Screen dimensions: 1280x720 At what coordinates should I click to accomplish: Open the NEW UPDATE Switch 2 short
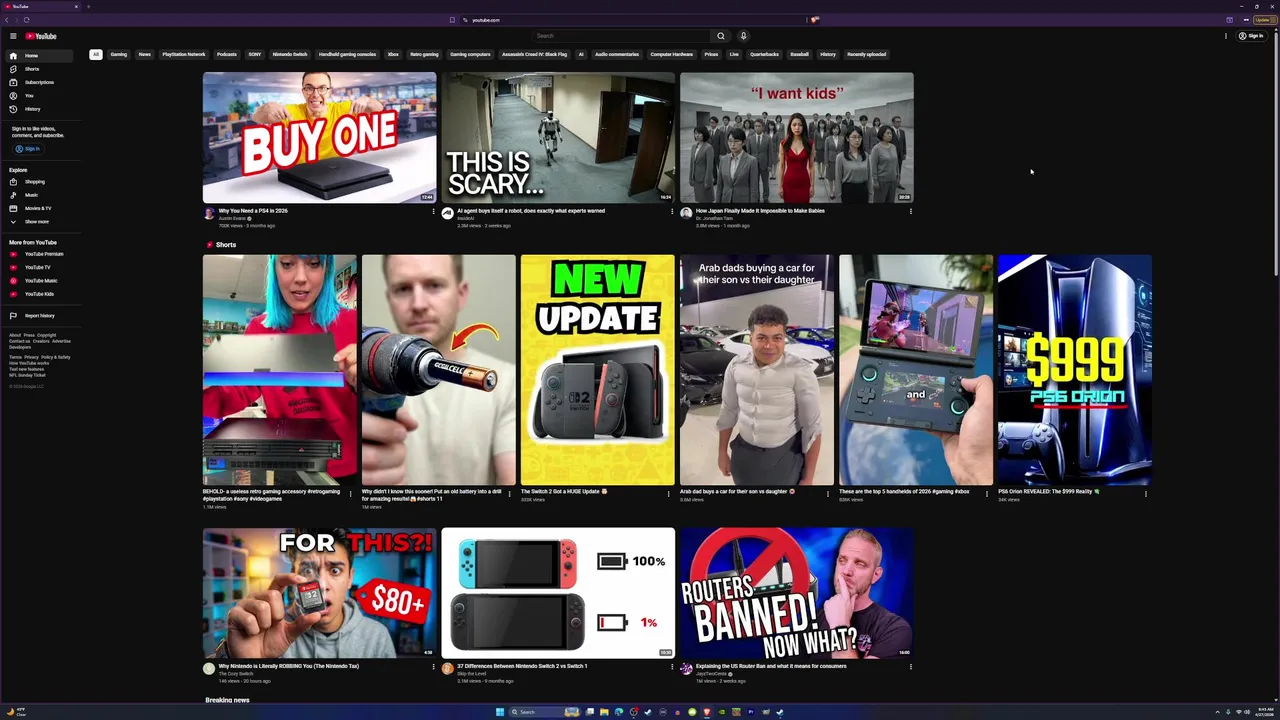click(x=598, y=370)
